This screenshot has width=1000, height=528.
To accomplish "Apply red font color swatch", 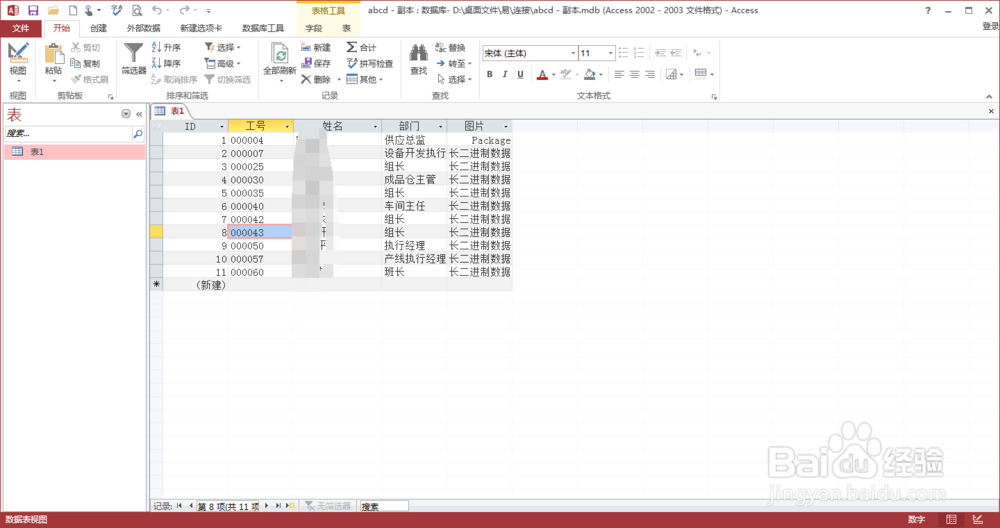I will pos(542,75).
